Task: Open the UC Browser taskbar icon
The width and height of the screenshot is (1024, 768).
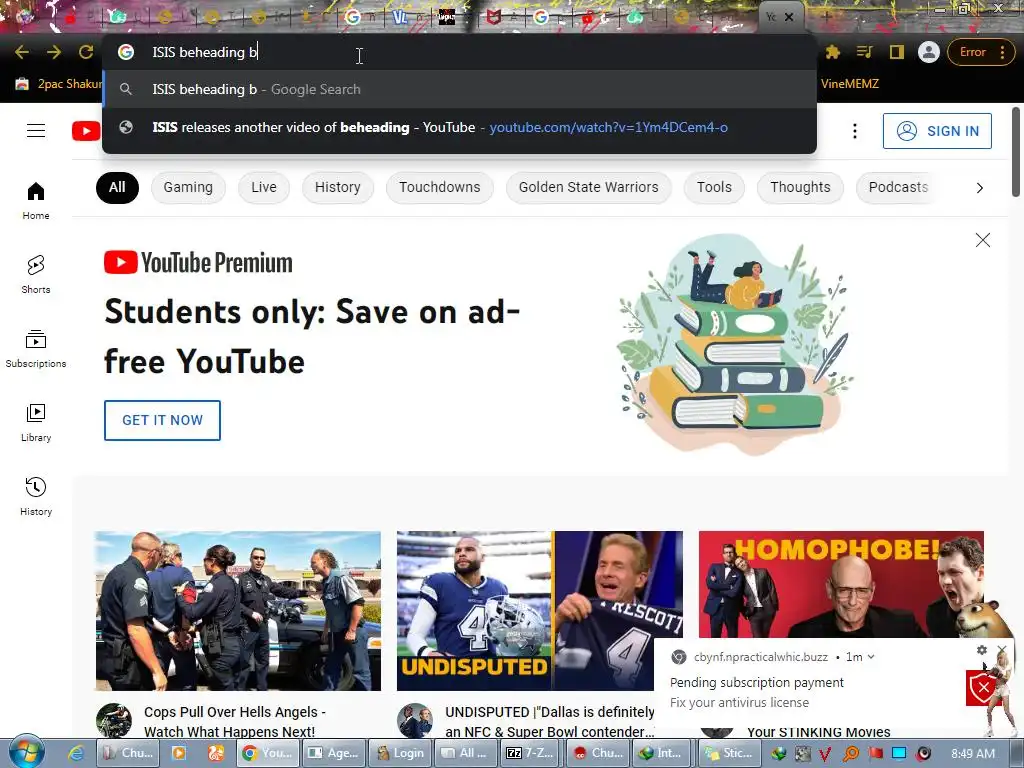Action: (216, 753)
